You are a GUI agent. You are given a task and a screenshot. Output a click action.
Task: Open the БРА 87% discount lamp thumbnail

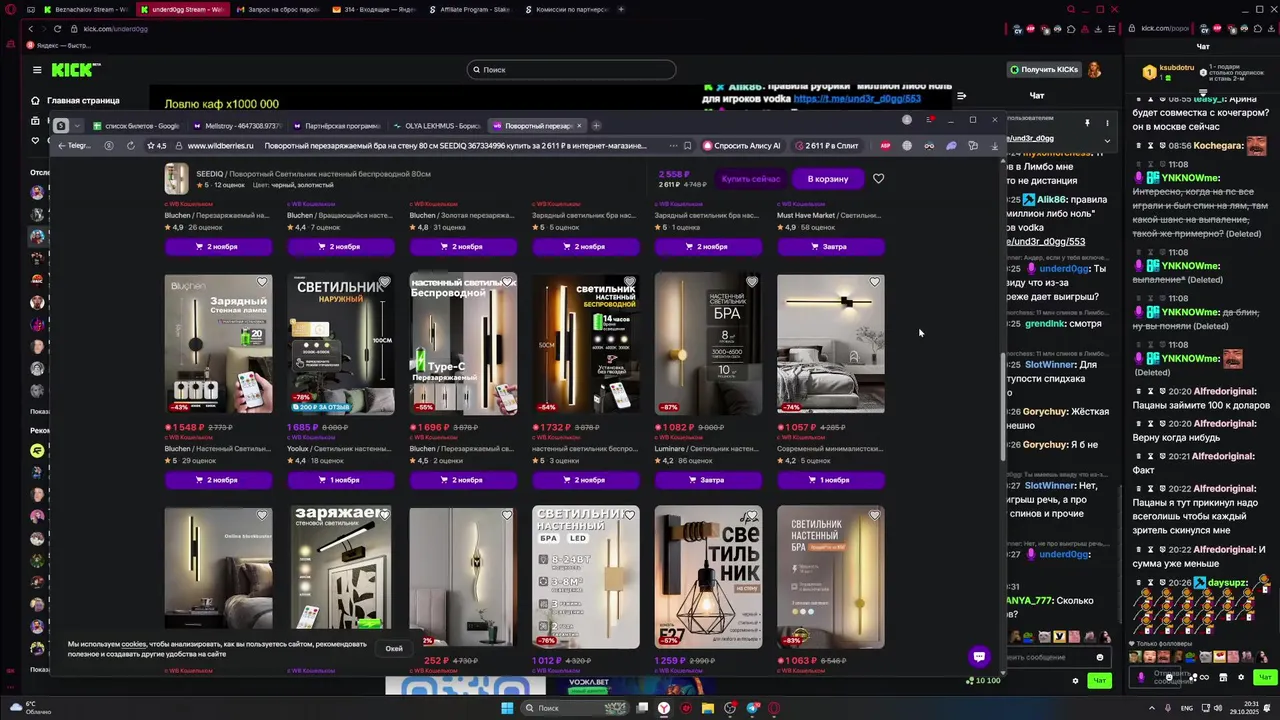click(708, 344)
